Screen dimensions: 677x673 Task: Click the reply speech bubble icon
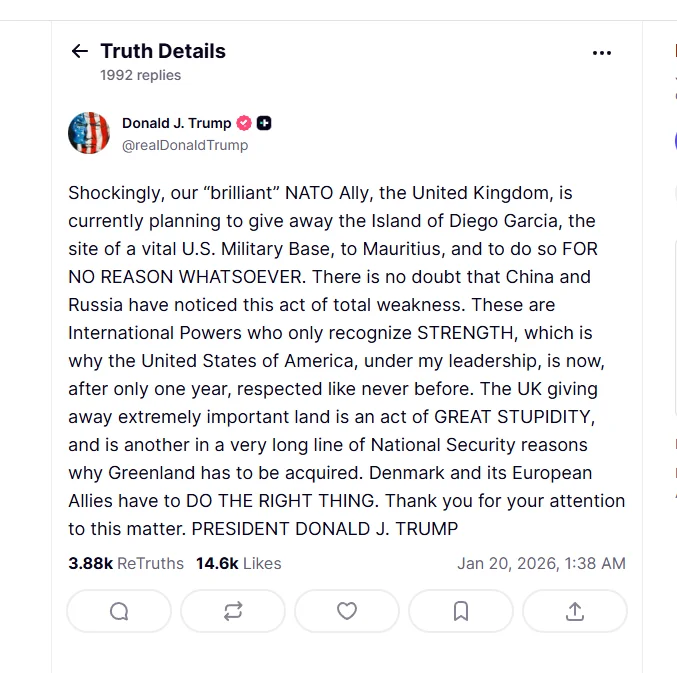coord(119,611)
